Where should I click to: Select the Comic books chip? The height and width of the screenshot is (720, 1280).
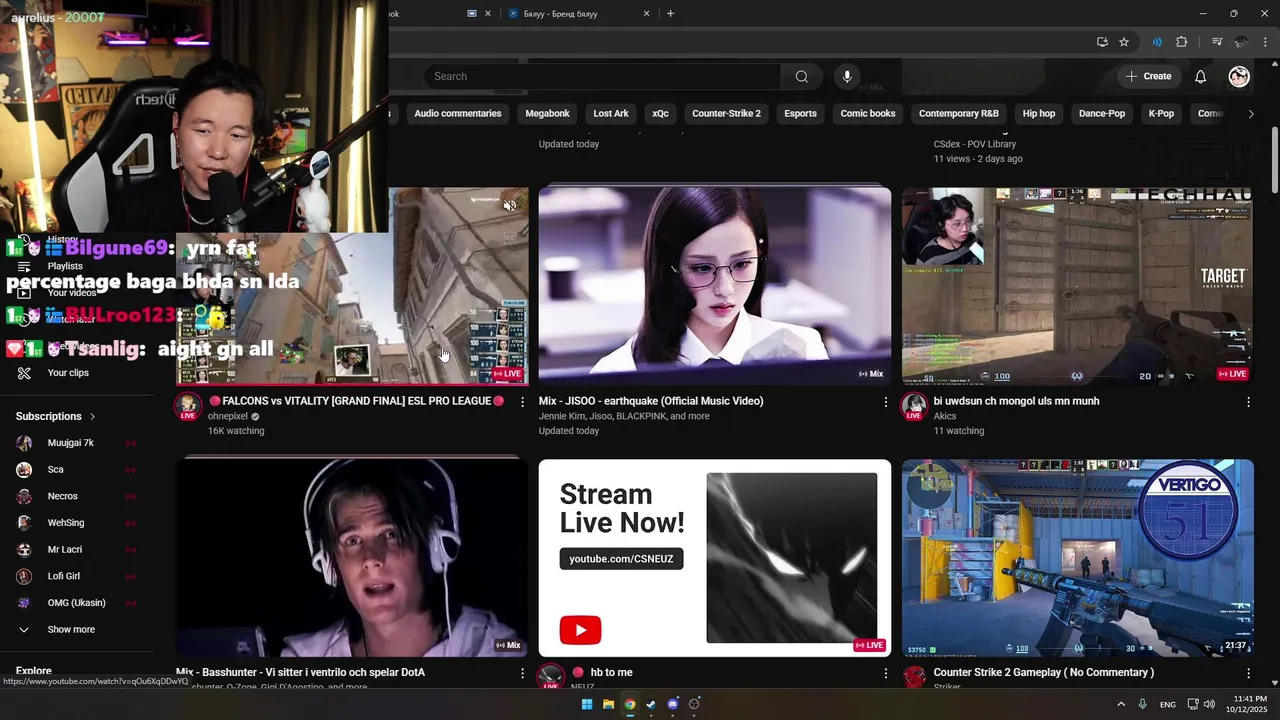(x=867, y=114)
